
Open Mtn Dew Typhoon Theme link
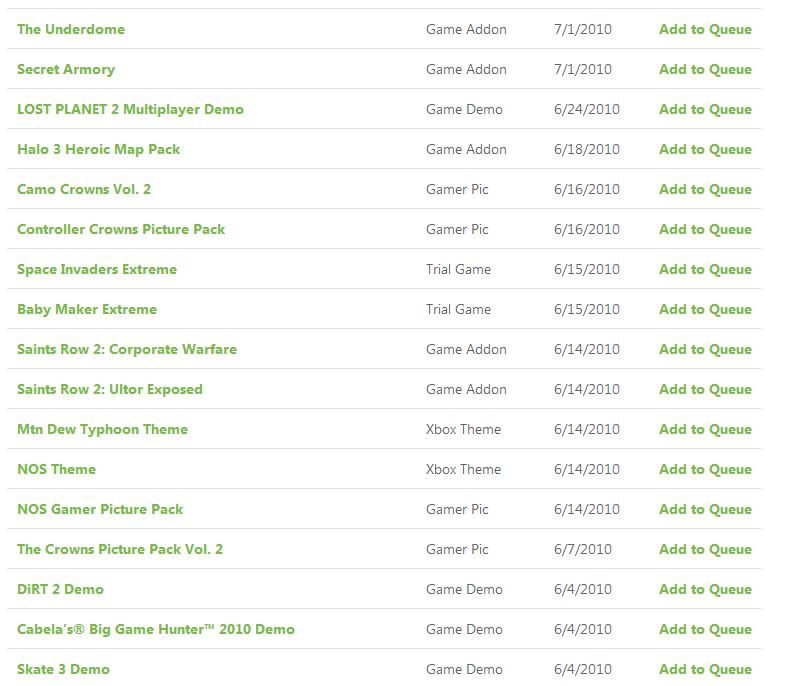pos(102,429)
